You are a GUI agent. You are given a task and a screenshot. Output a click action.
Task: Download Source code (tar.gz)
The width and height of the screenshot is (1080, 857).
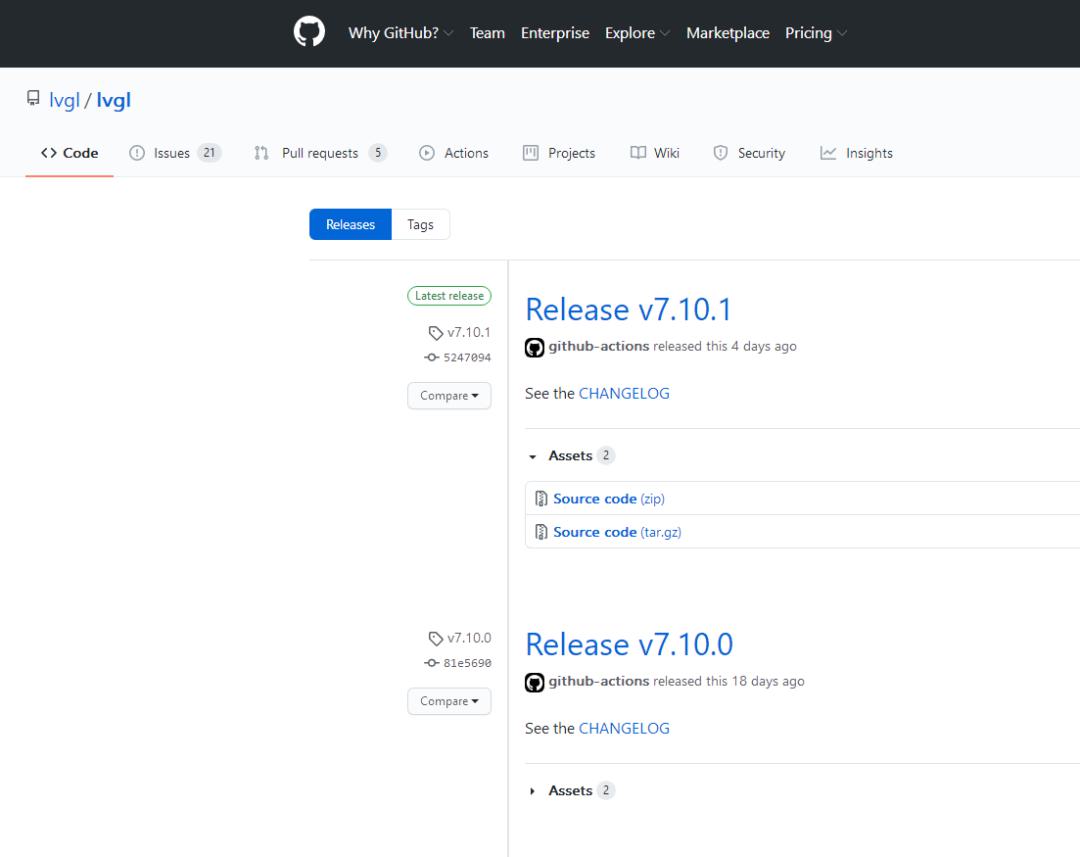coord(617,532)
